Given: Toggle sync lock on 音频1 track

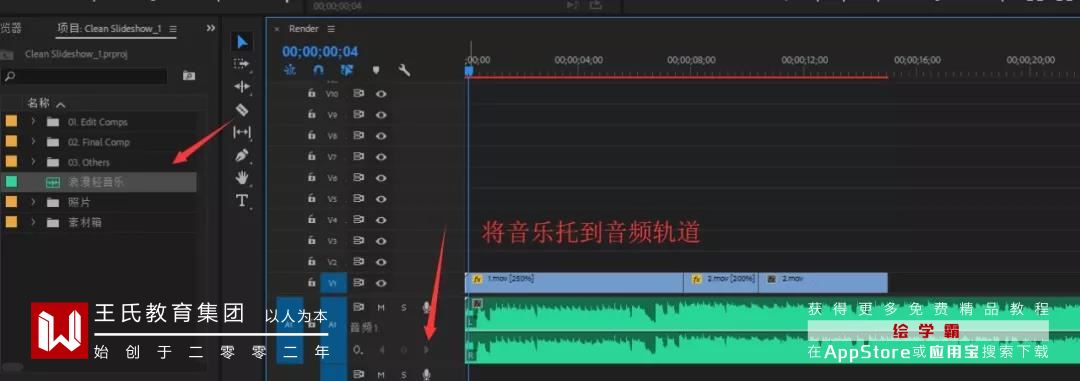Looking at the screenshot, I should [358, 307].
